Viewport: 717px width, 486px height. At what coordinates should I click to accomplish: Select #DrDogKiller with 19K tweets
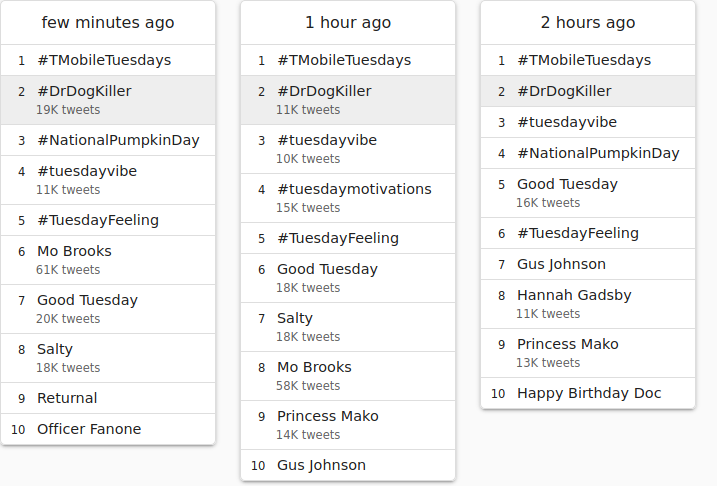pos(108,100)
